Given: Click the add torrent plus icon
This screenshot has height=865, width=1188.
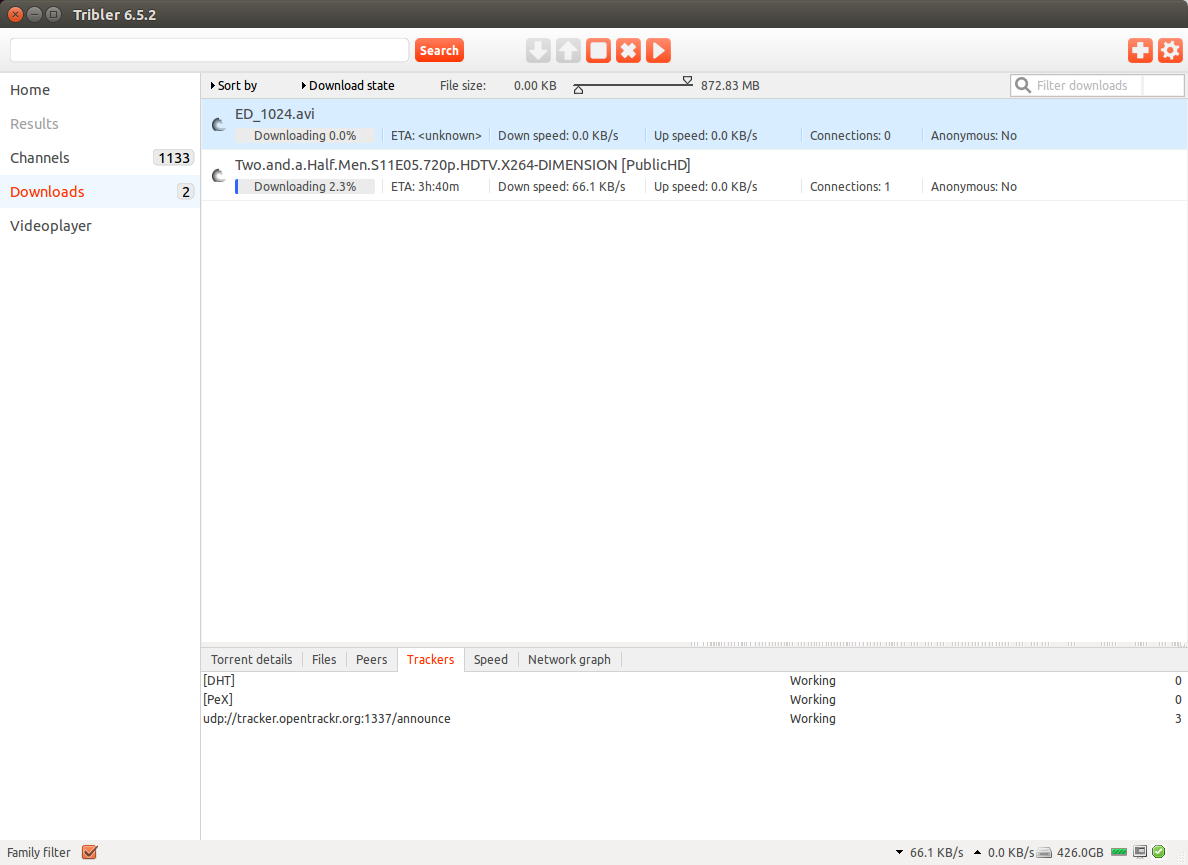Looking at the screenshot, I should (x=1139, y=51).
